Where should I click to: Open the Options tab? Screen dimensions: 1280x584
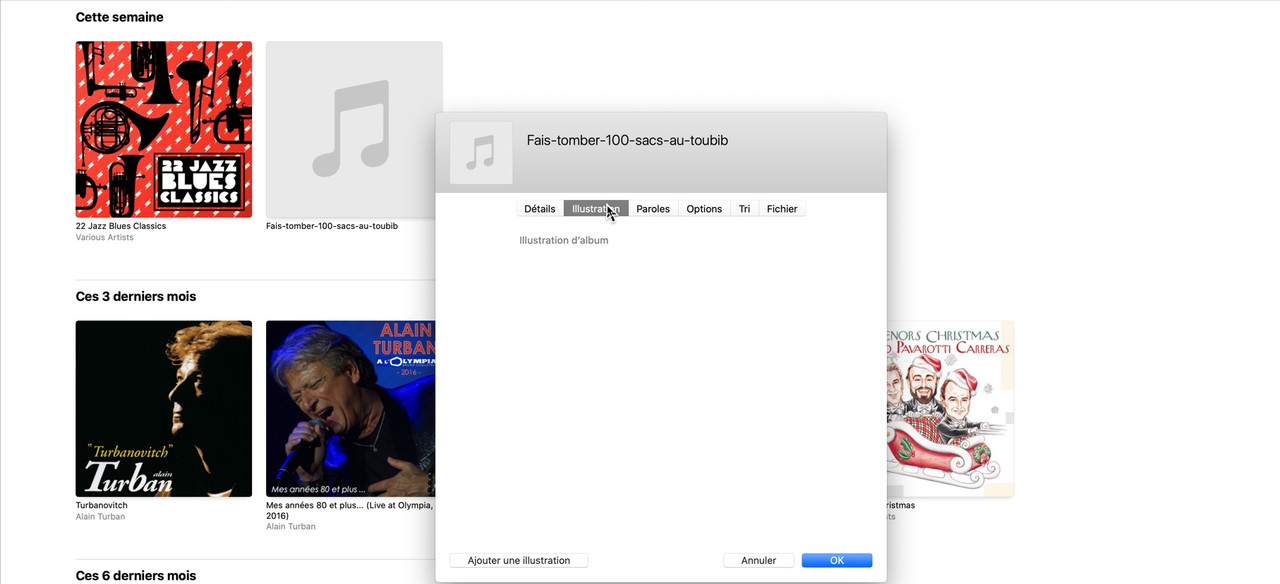704,209
